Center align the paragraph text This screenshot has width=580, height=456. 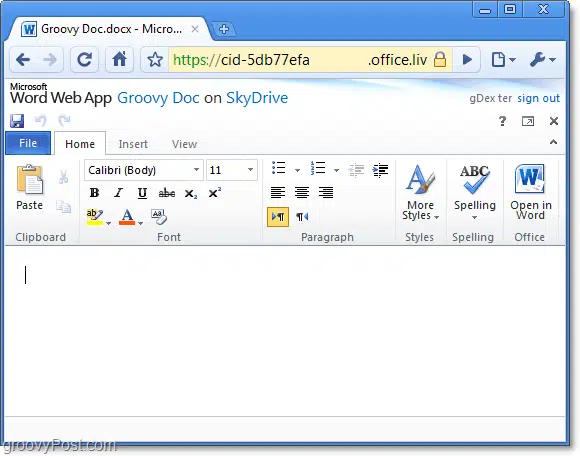pos(302,193)
